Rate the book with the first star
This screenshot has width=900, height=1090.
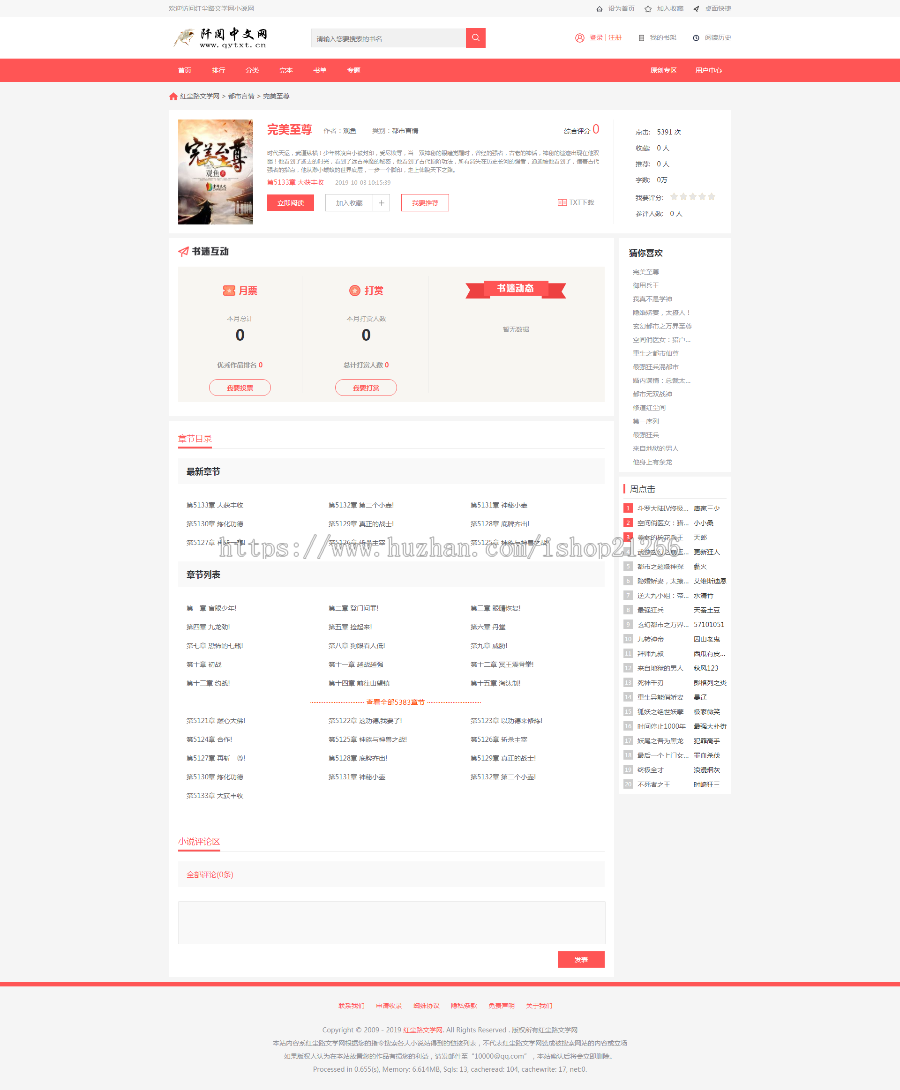point(674,197)
